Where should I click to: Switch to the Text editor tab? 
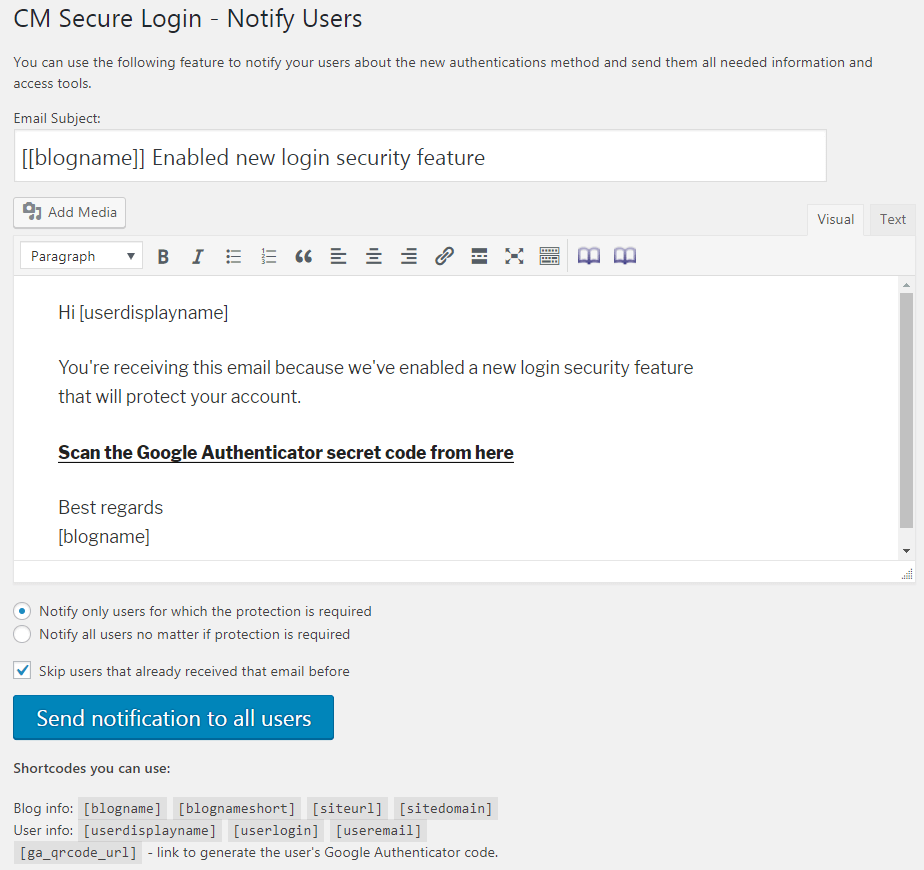(x=892, y=220)
